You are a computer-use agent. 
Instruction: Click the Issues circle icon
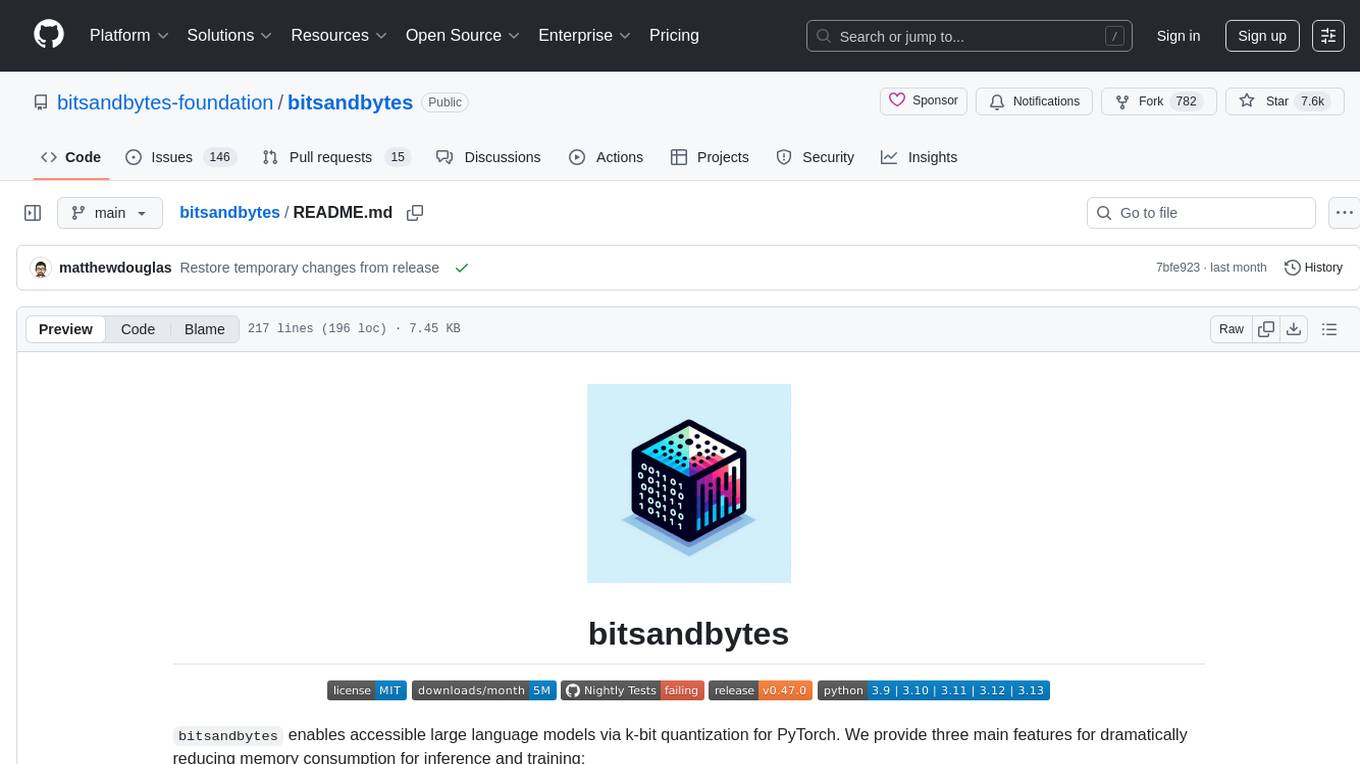133,157
